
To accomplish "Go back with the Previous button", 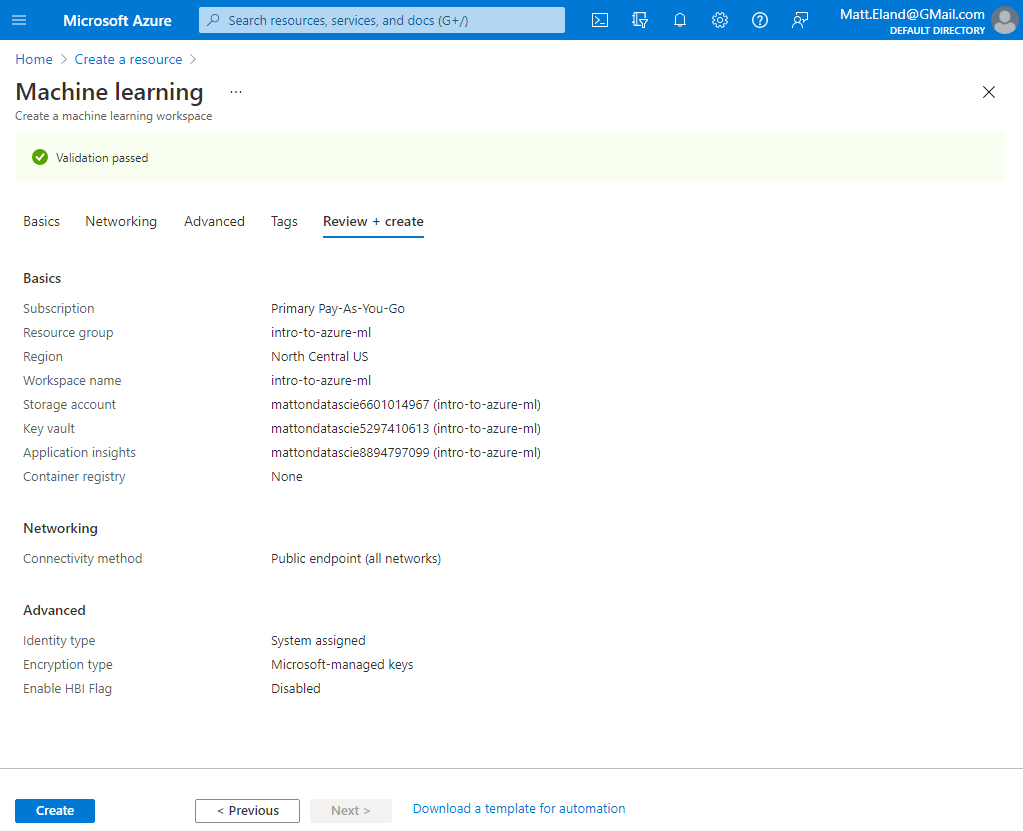I will (x=247, y=811).
